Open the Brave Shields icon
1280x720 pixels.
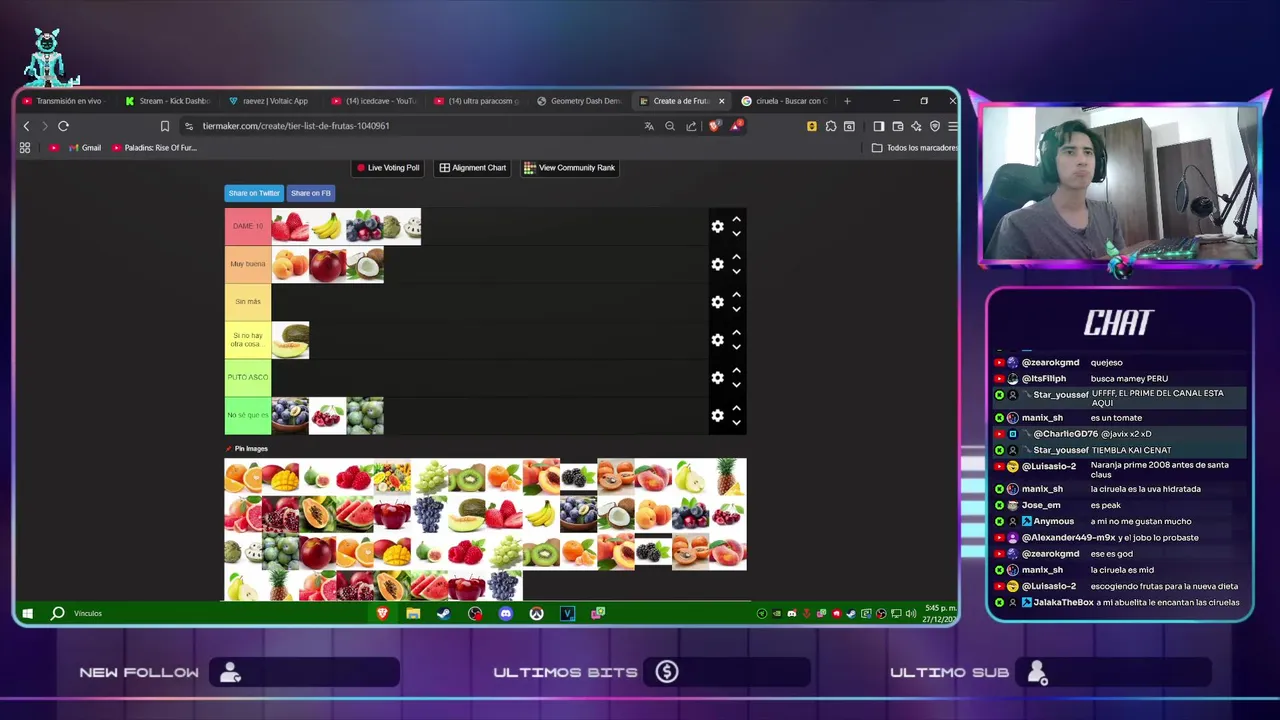pyautogui.click(x=714, y=126)
